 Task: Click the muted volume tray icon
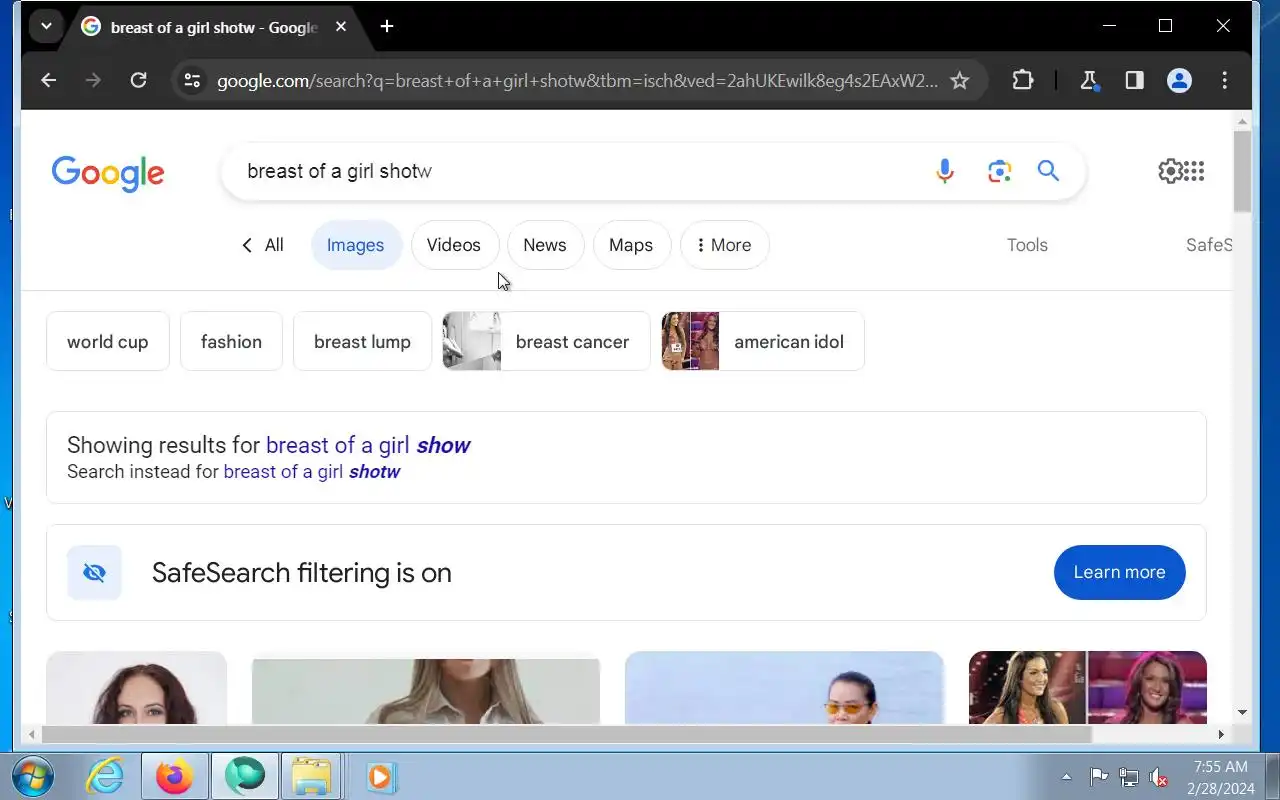(1159, 777)
